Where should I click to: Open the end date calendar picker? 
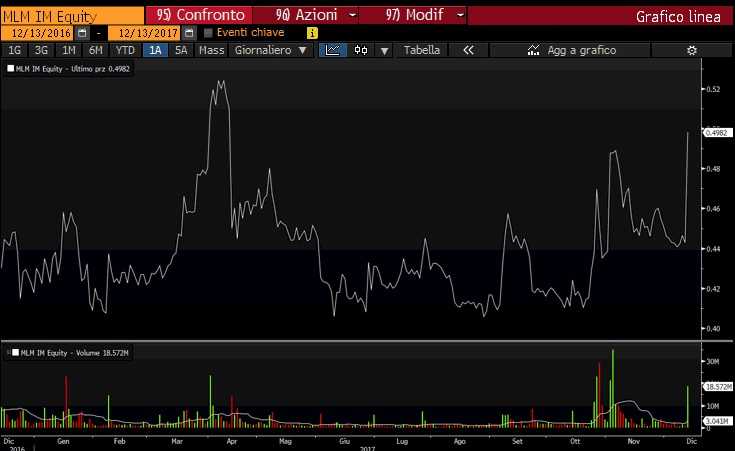point(189,33)
